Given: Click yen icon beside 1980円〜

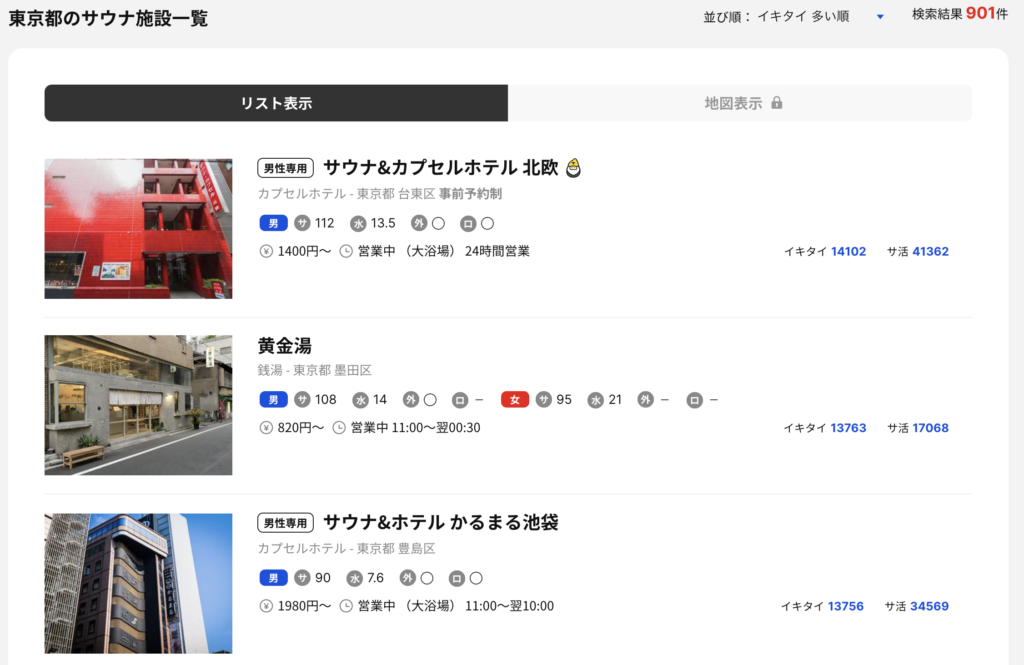Looking at the screenshot, I should point(266,606).
